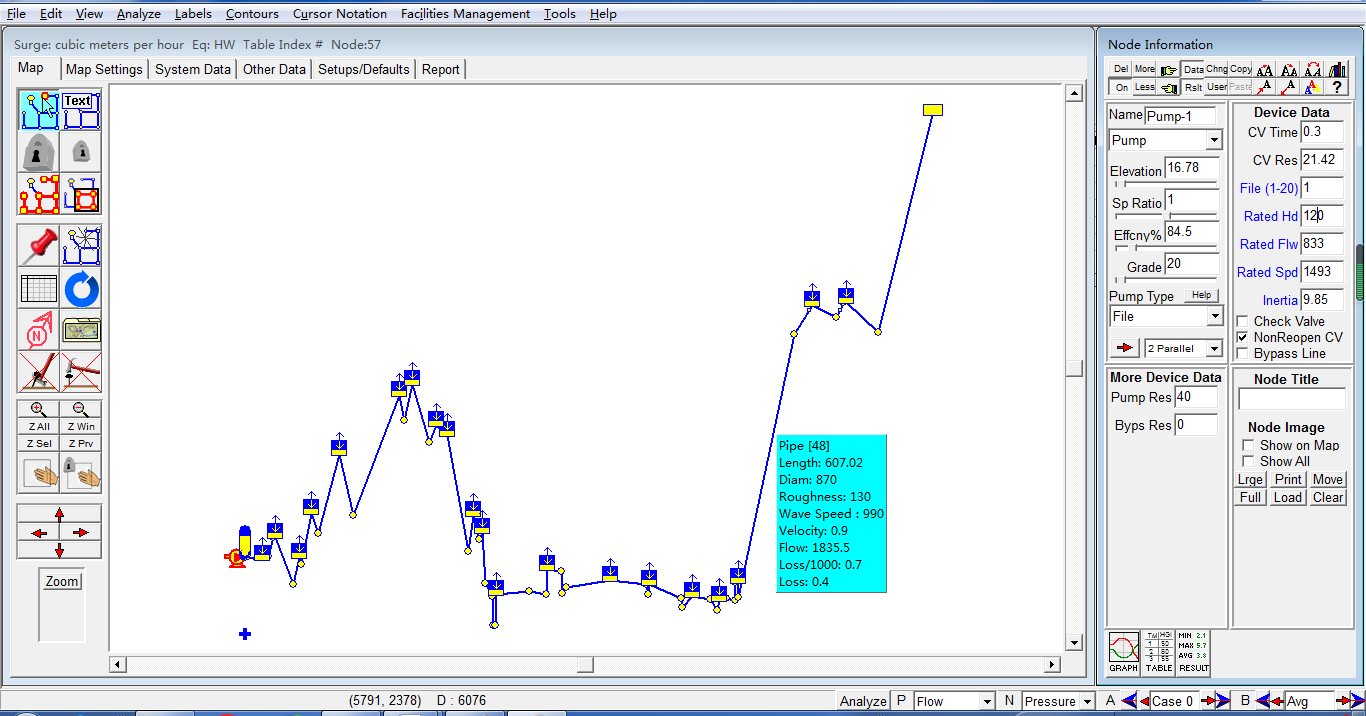The width and height of the screenshot is (1366, 716).
Task: Click blue previous arrow before Case 0
Action: (1129, 701)
